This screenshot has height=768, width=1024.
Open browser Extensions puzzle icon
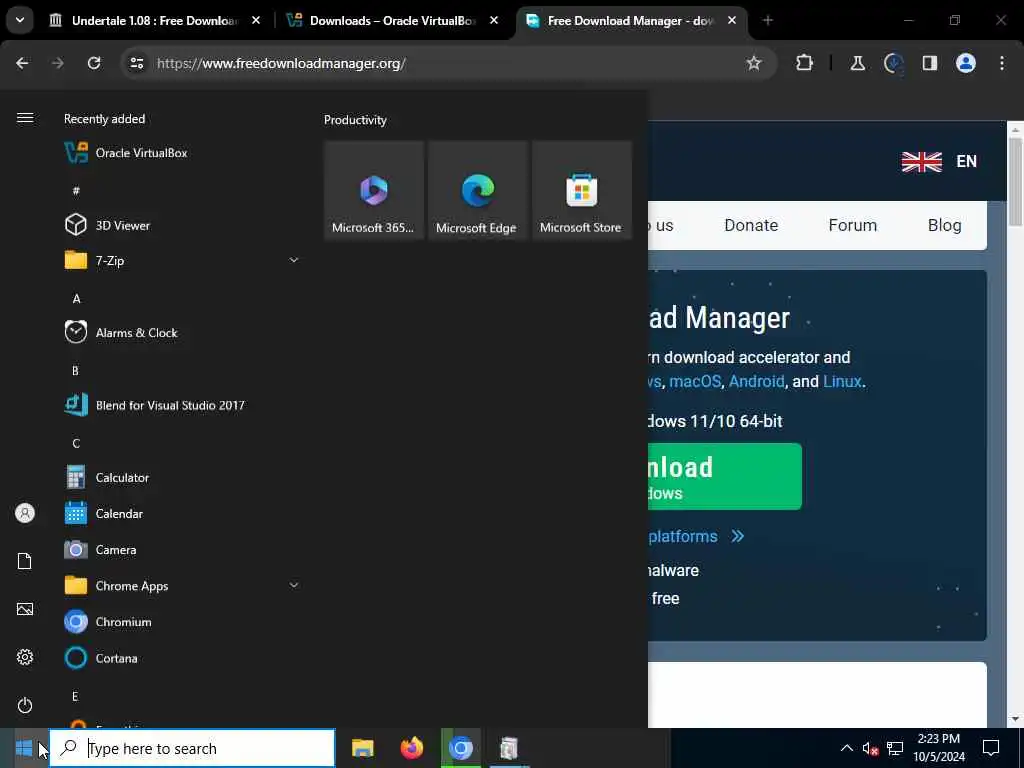(x=805, y=63)
